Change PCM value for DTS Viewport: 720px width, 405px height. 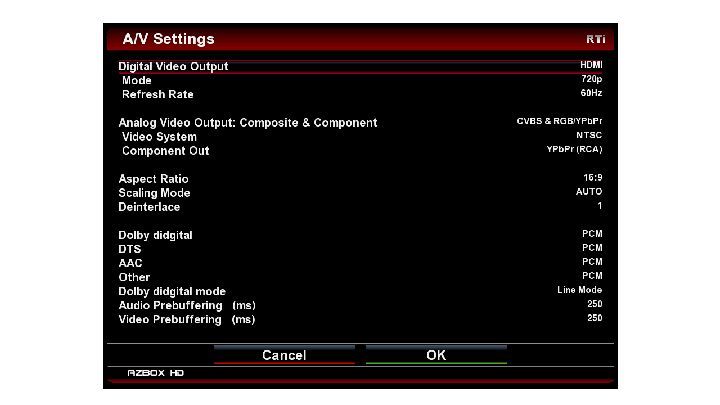pos(592,248)
